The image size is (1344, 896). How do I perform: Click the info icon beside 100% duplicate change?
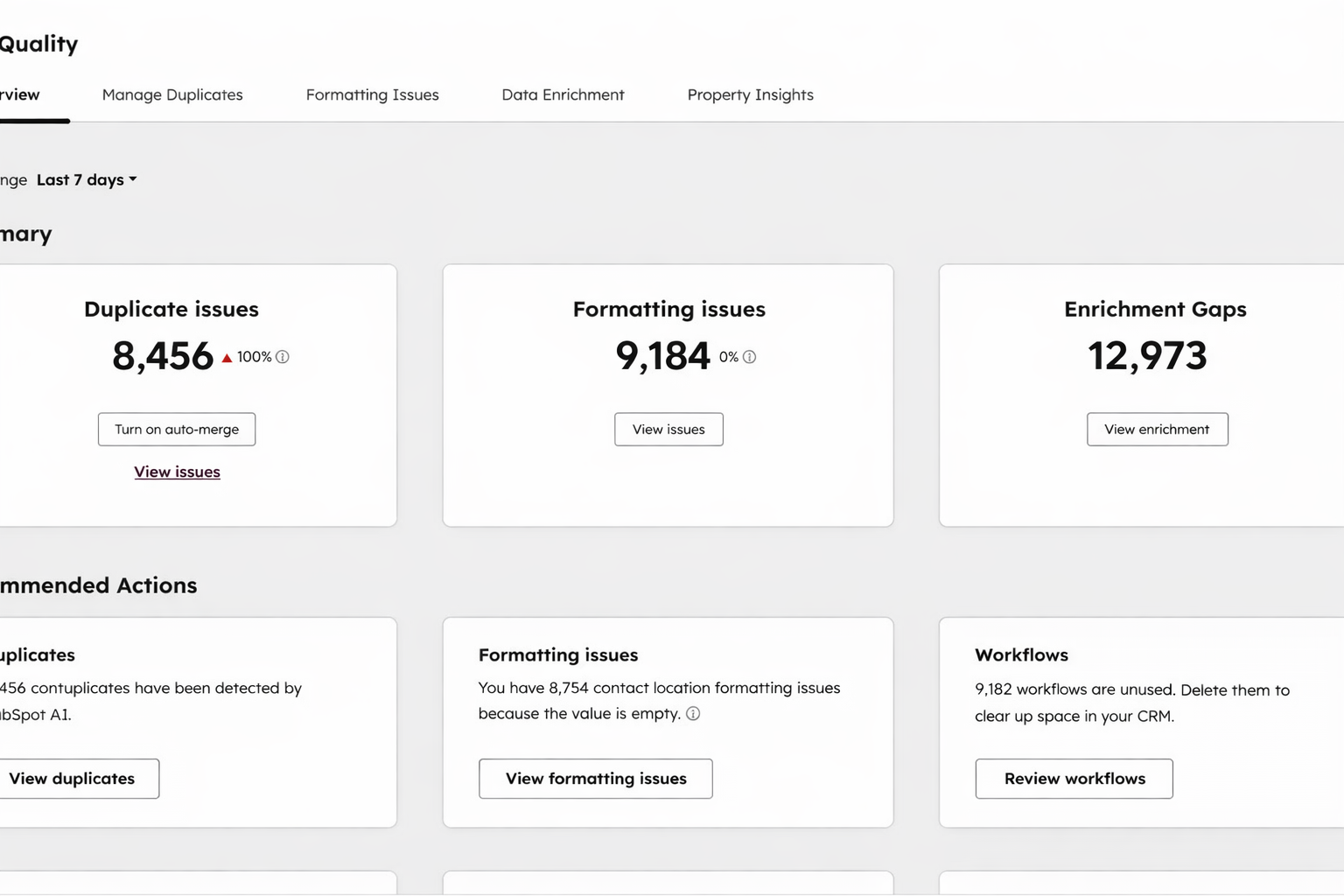283,357
